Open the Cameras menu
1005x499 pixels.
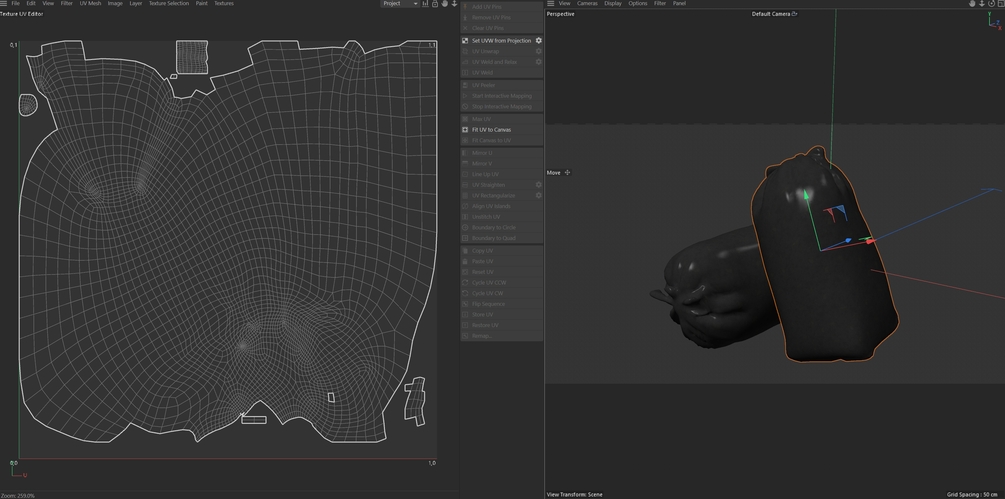pos(587,3)
